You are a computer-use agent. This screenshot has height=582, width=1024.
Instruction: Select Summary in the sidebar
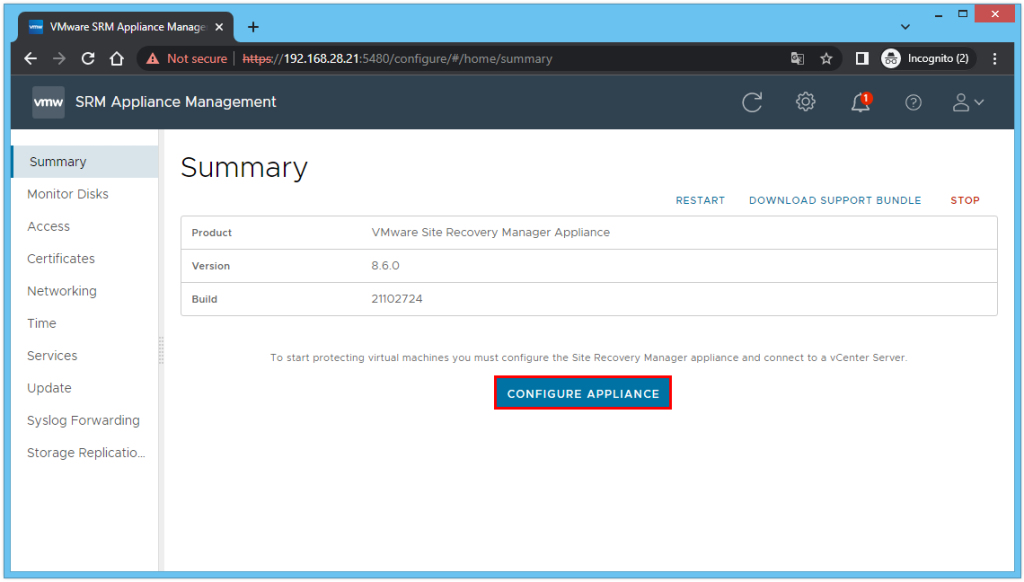[x=85, y=162]
